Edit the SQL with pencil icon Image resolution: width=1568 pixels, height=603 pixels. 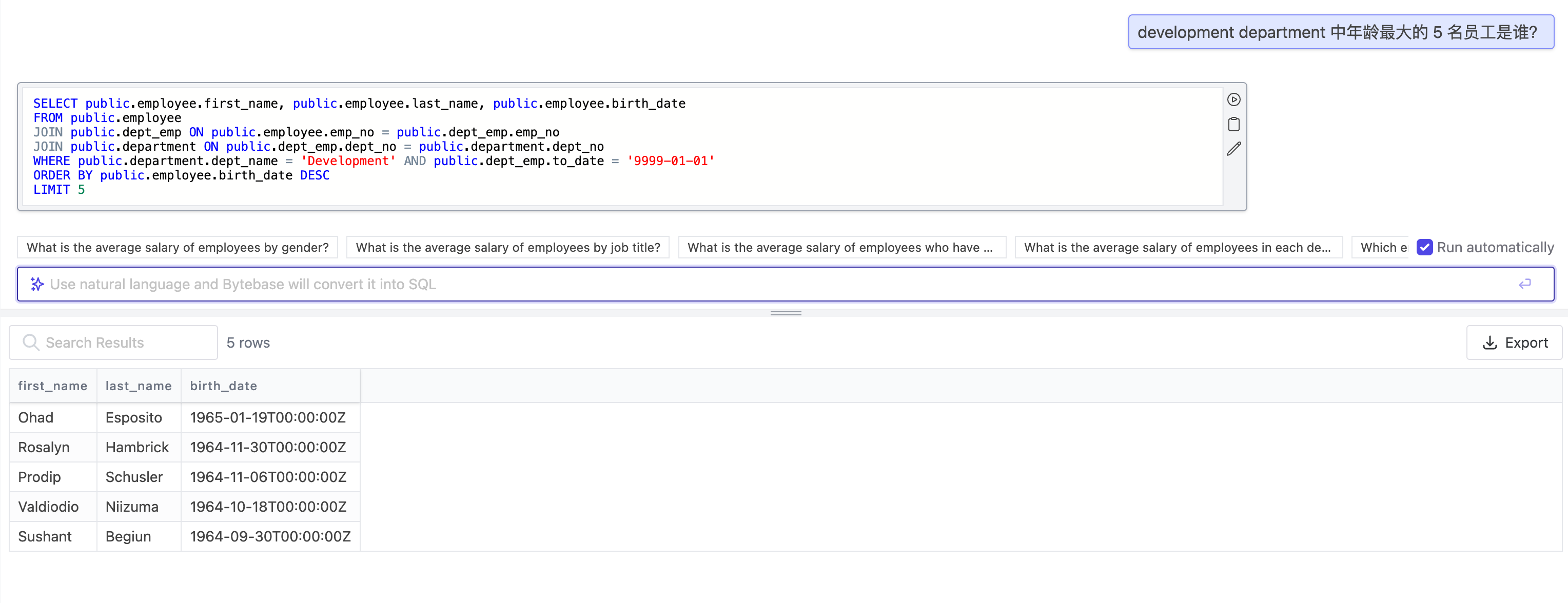pyautogui.click(x=1233, y=149)
